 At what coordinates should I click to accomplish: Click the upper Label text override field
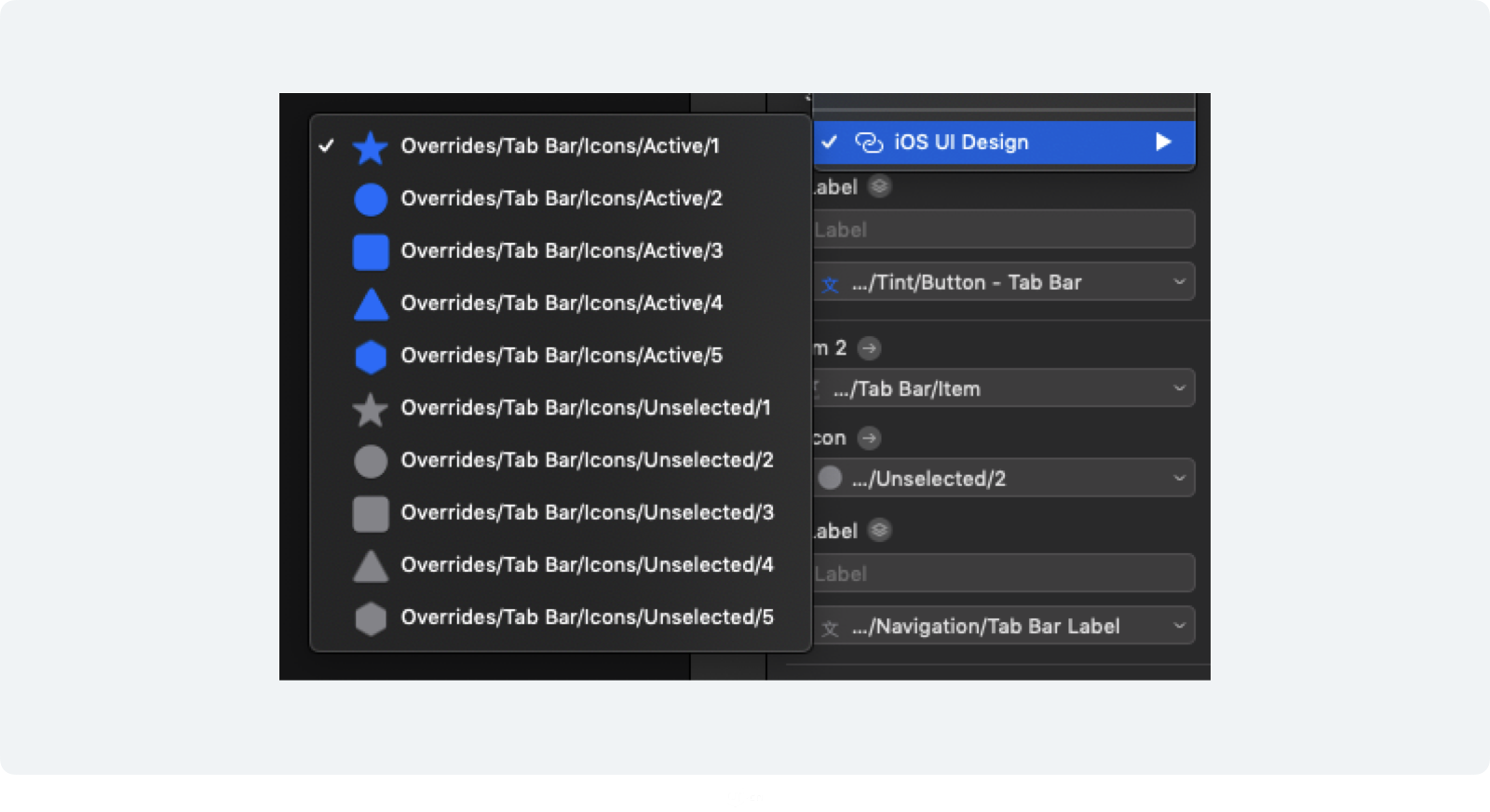1004,230
